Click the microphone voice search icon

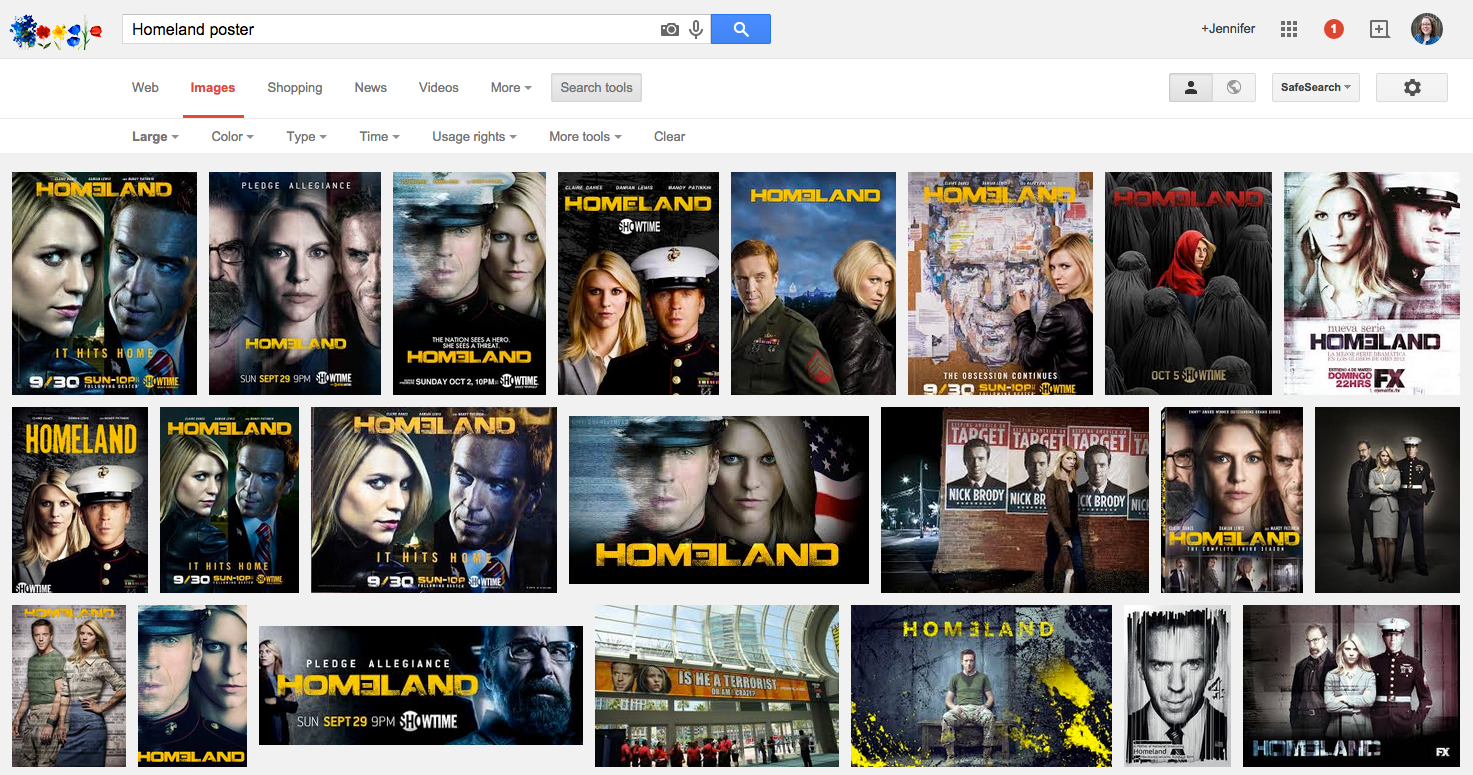point(695,30)
